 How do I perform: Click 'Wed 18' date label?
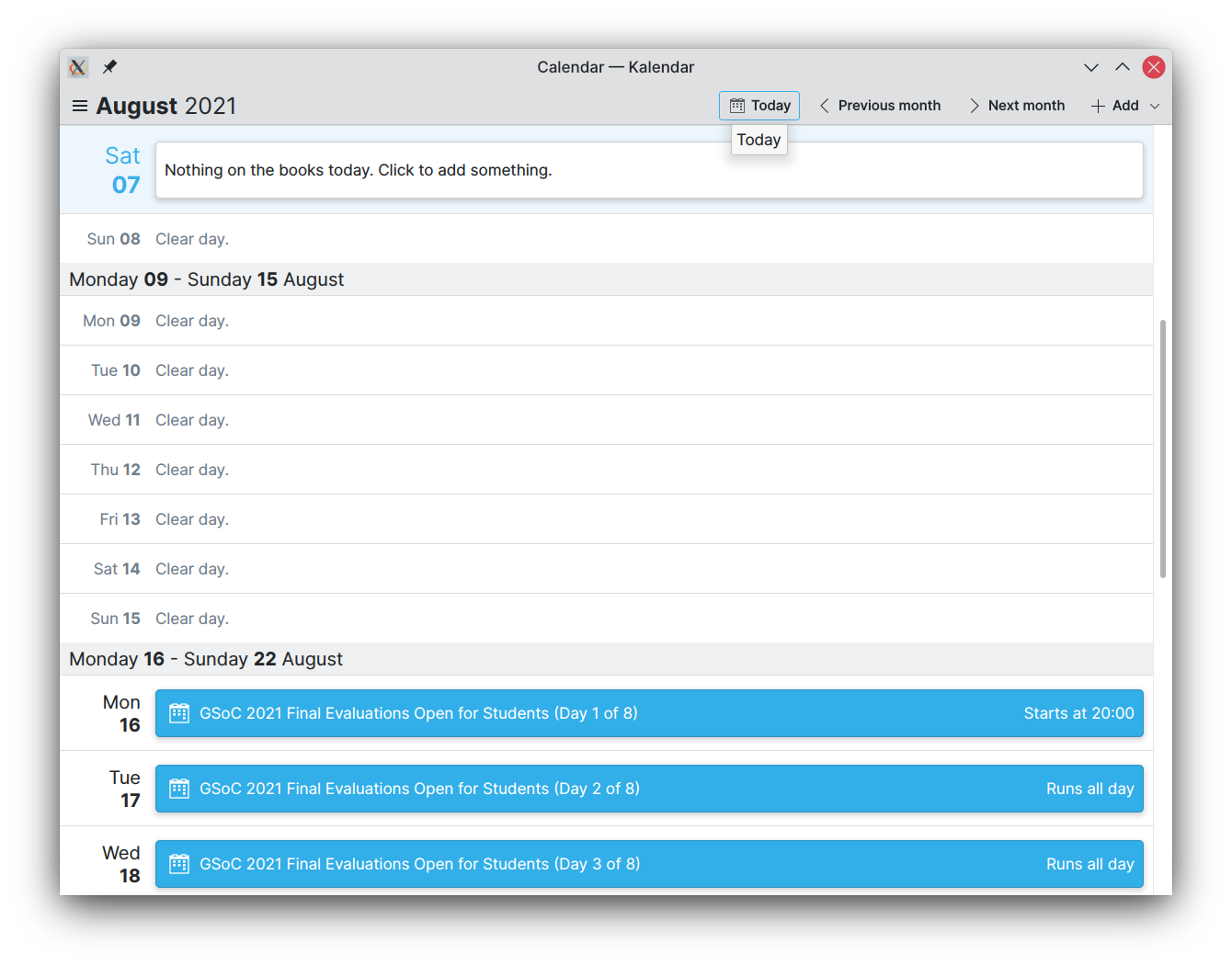[x=121, y=864]
